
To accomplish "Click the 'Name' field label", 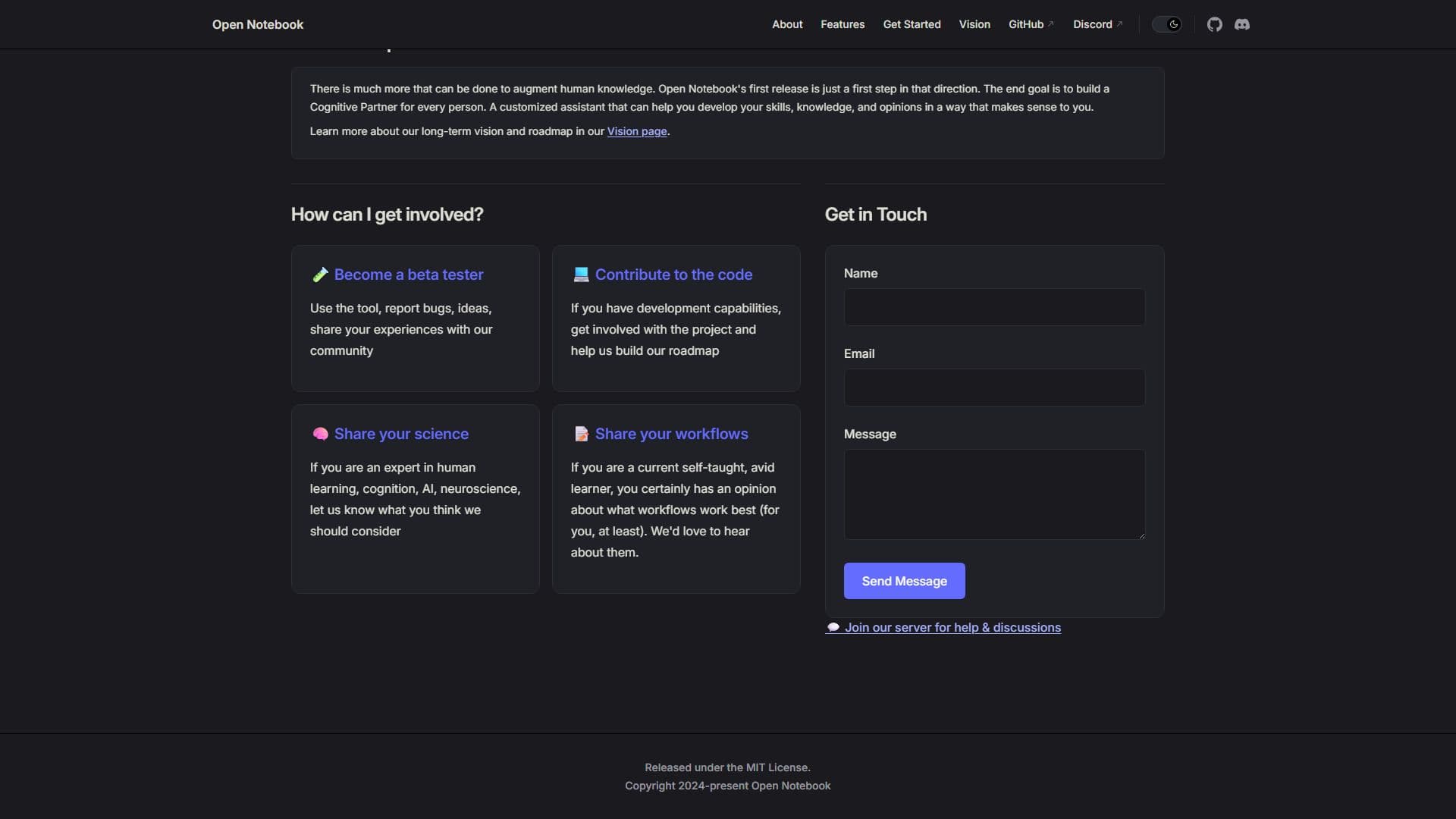I will [861, 273].
